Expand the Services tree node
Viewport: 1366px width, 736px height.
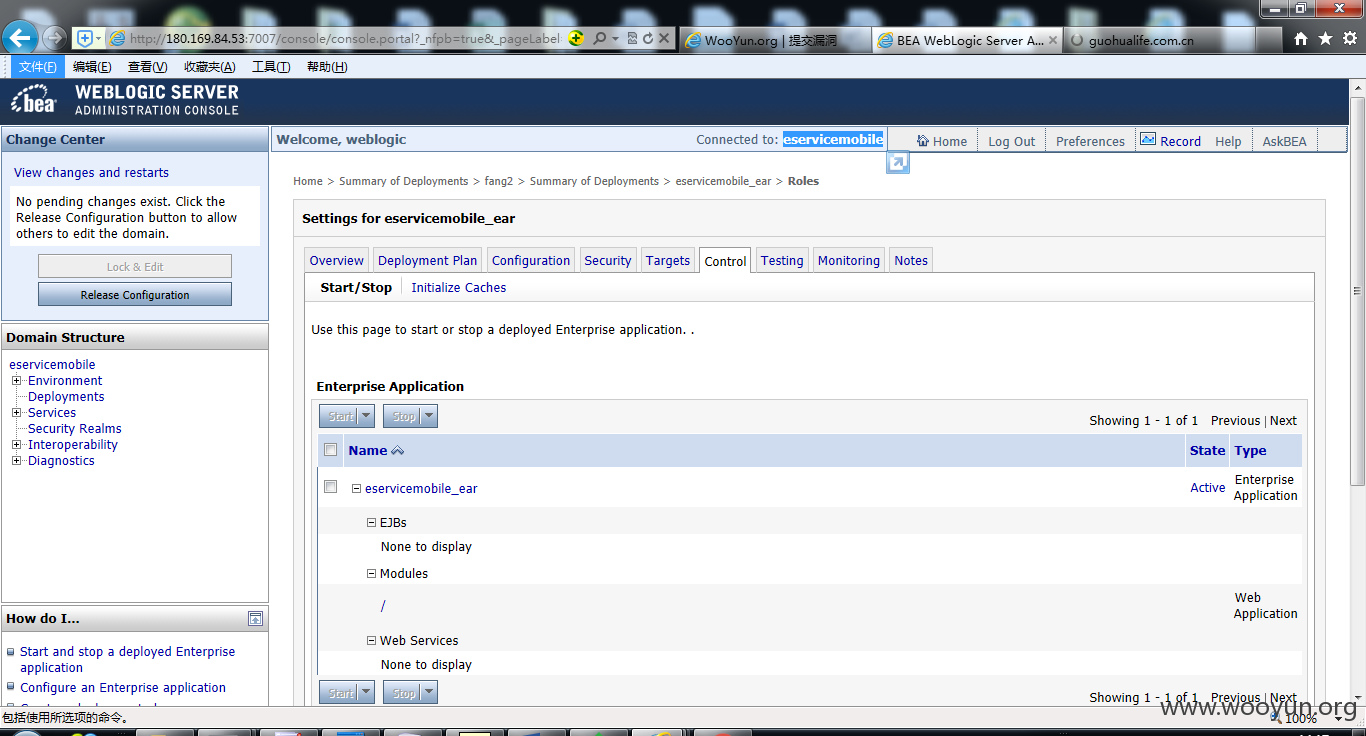[x=16, y=413]
